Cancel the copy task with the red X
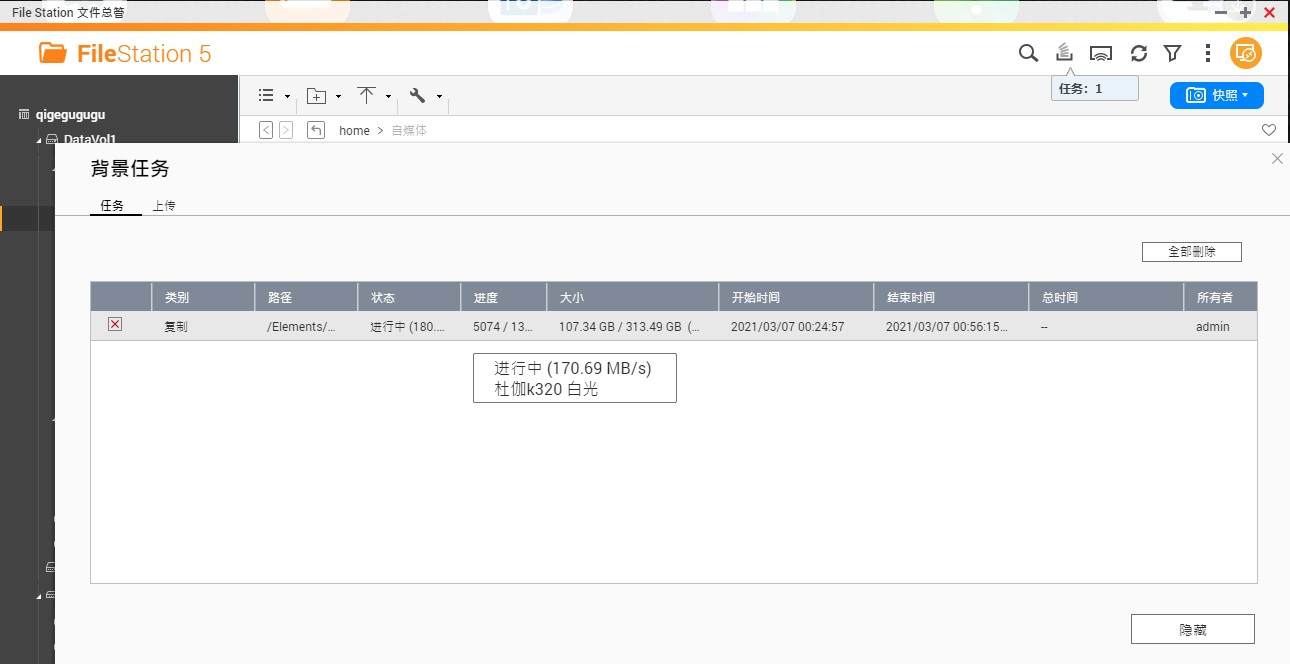The width and height of the screenshot is (1290, 664). (115, 324)
